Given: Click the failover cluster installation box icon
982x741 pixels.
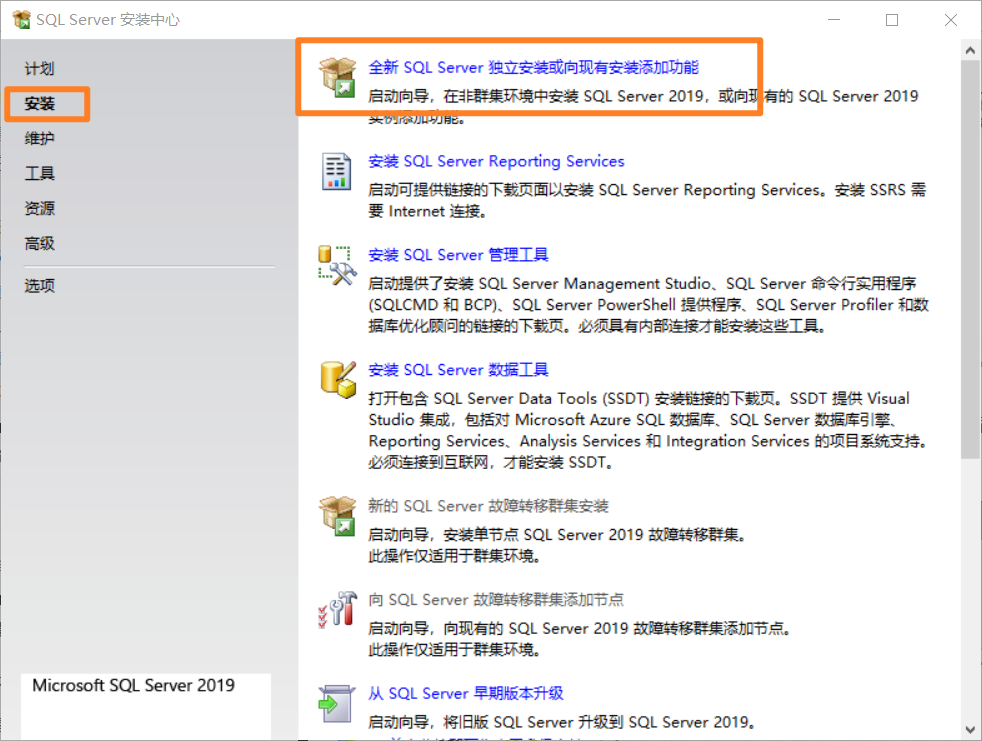Looking at the screenshot, I should pos(338,516).
